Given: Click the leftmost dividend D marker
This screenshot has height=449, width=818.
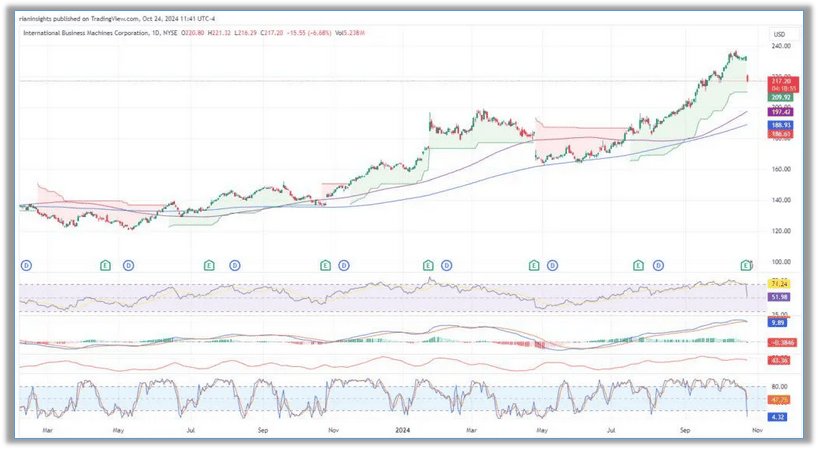Looking at the screenshot, I should tap(27, 265).
